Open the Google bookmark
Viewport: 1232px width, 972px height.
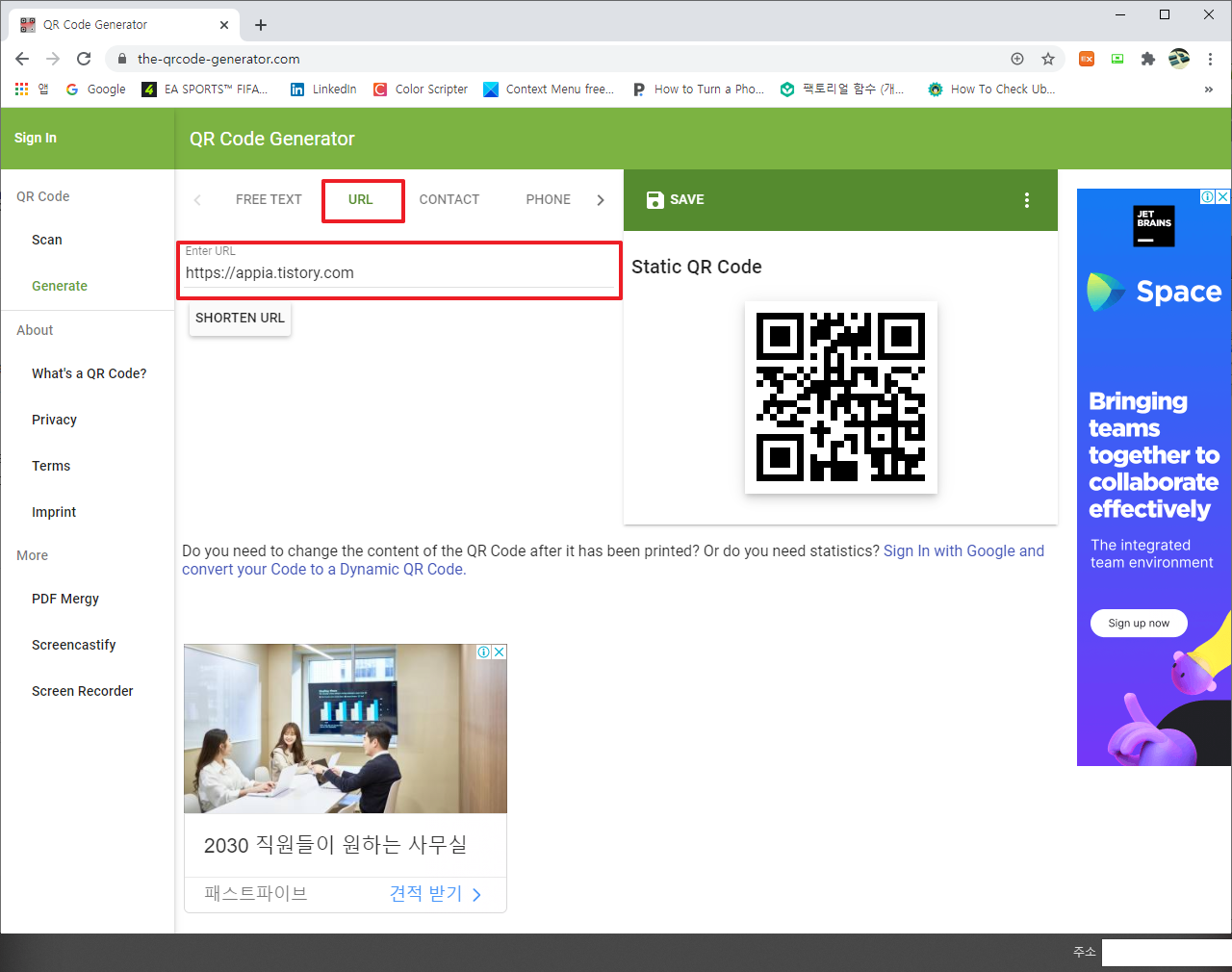96,89
